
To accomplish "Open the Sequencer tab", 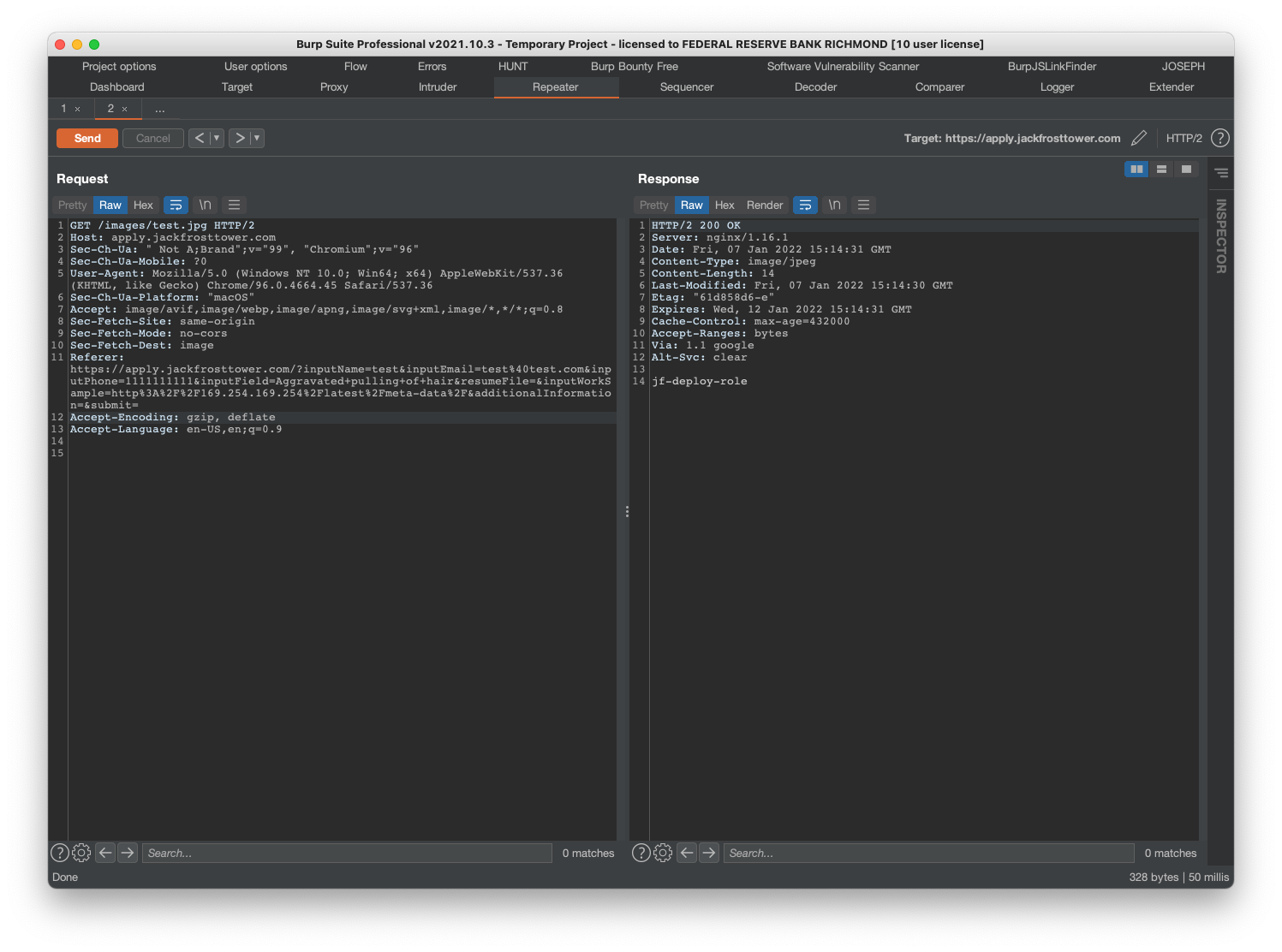I will point(687,87).
